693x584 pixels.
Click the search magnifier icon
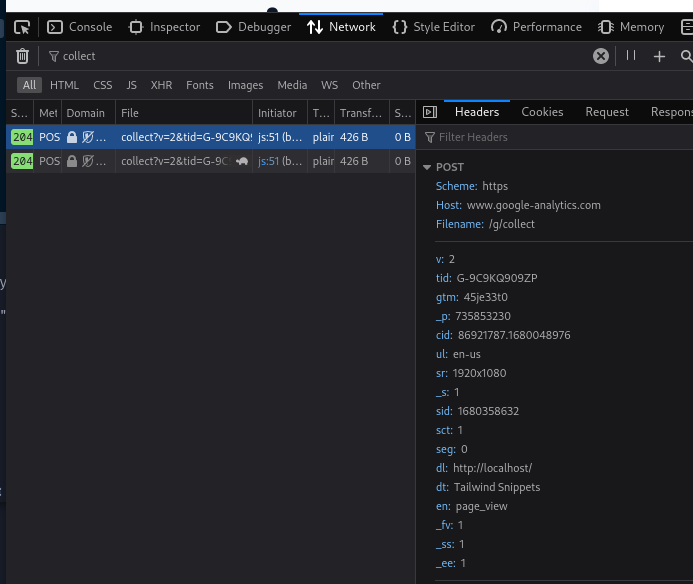686,57
